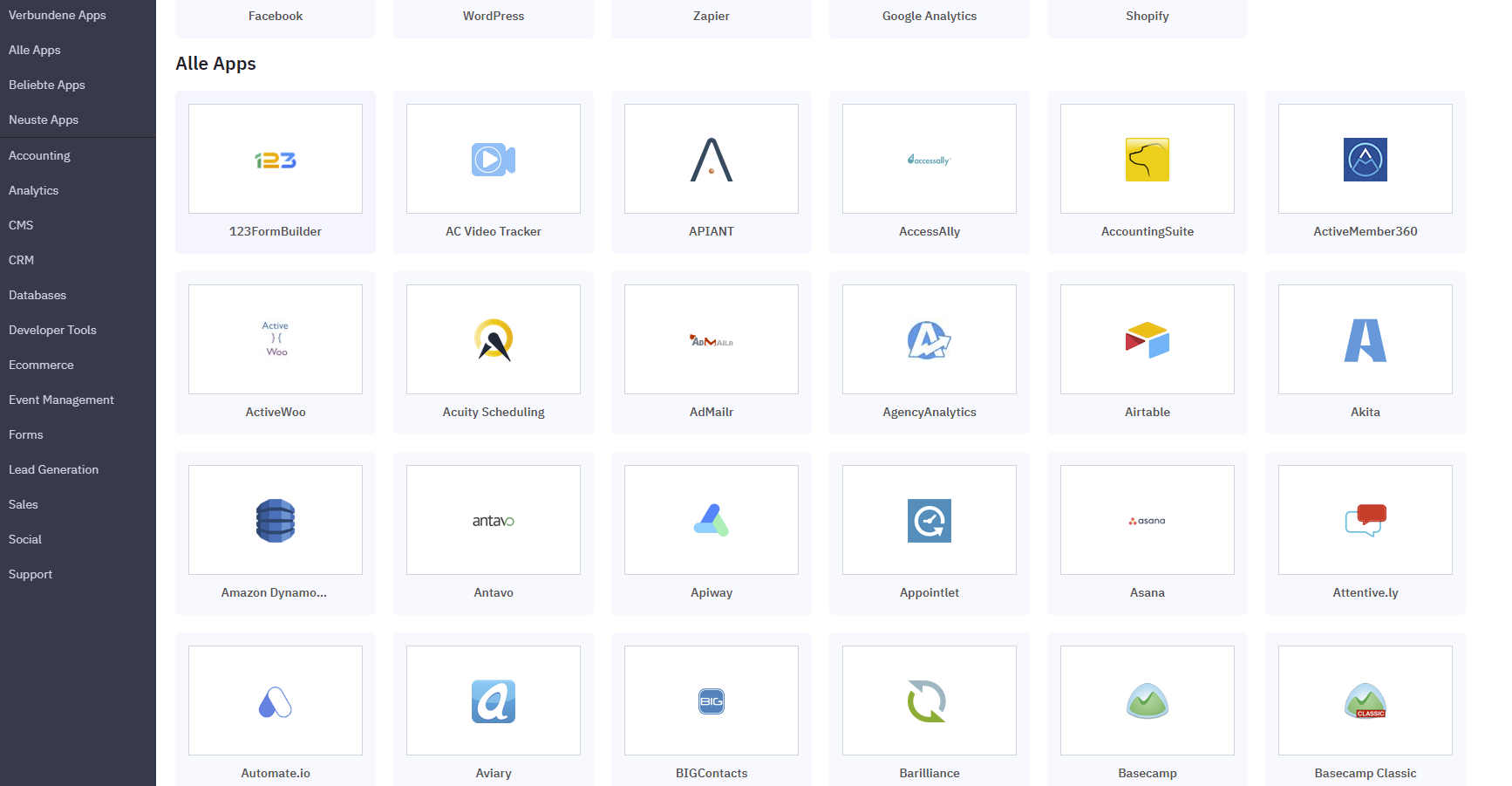1512x786 pixels.
Task: Click the Automate.io name label
Action: click(x=276, y=773)
